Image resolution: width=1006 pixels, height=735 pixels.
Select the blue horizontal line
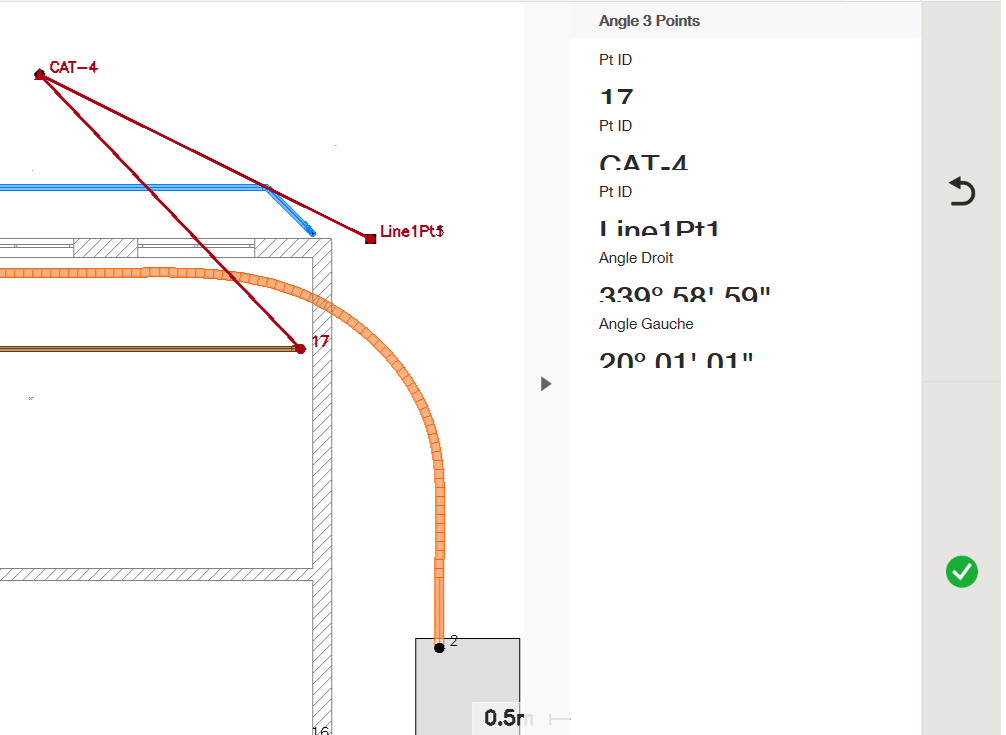130,186
